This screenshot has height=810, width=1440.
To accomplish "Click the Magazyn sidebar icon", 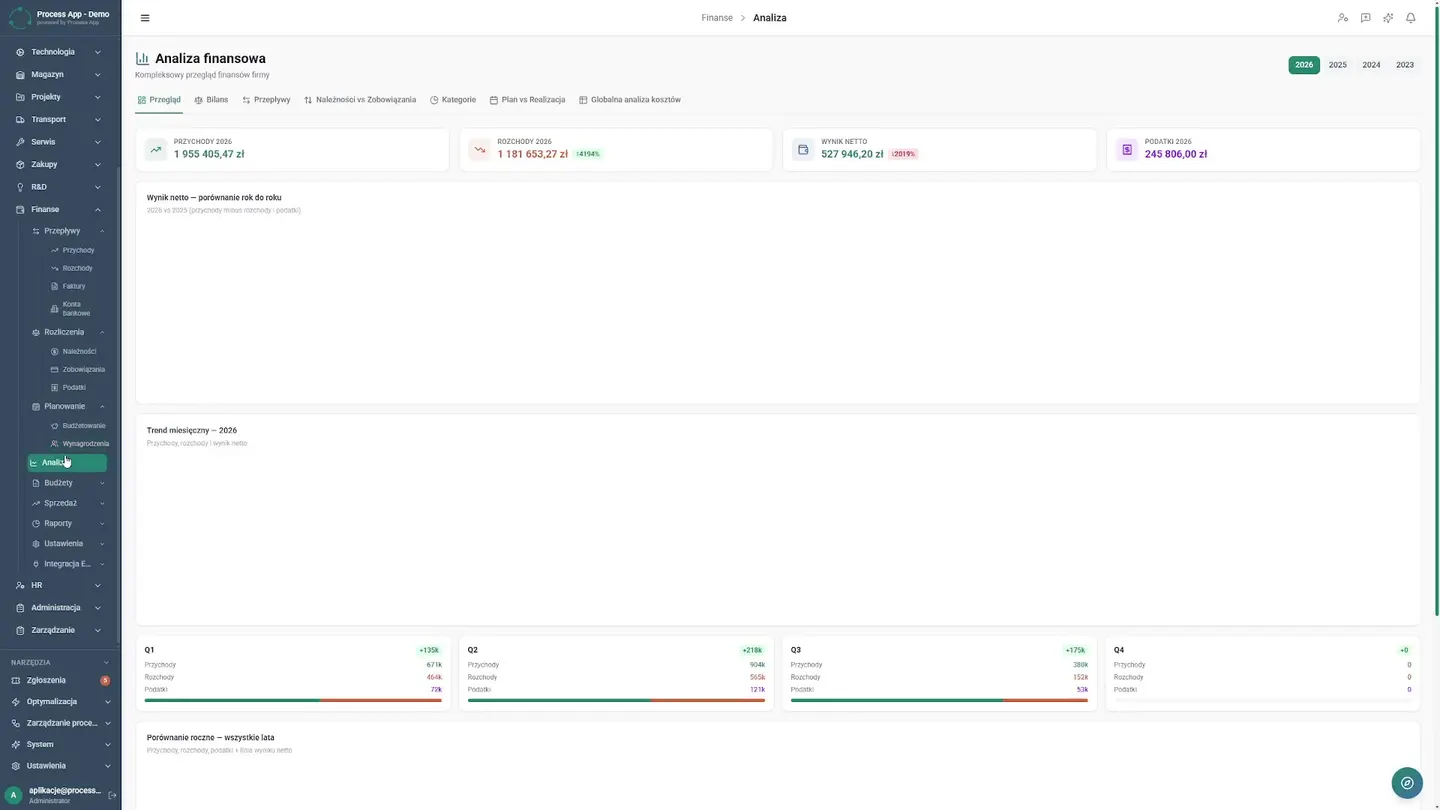I will pyautogui.click(x=20, y=75).
